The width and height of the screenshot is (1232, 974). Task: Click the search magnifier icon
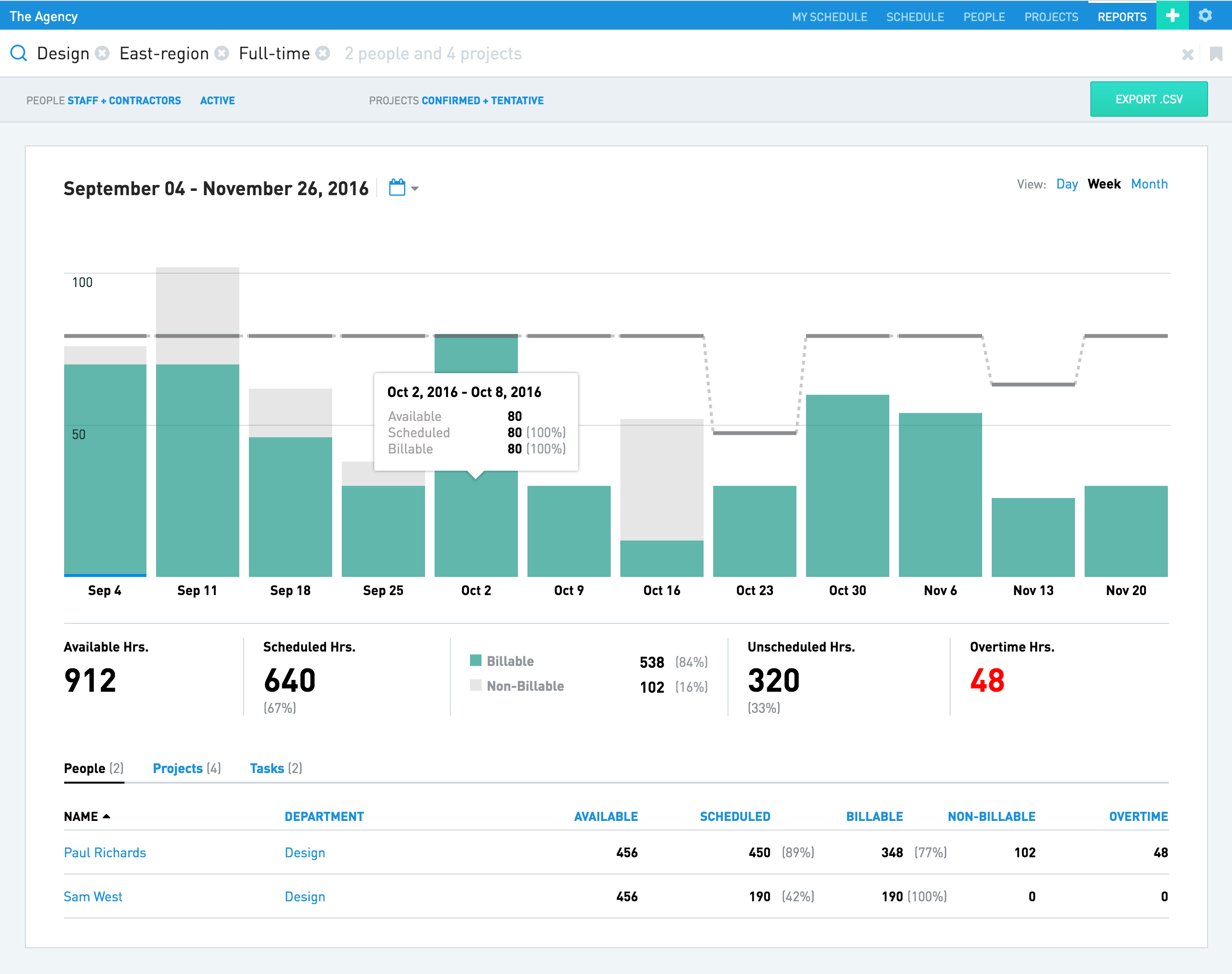[x=19, y=53]
